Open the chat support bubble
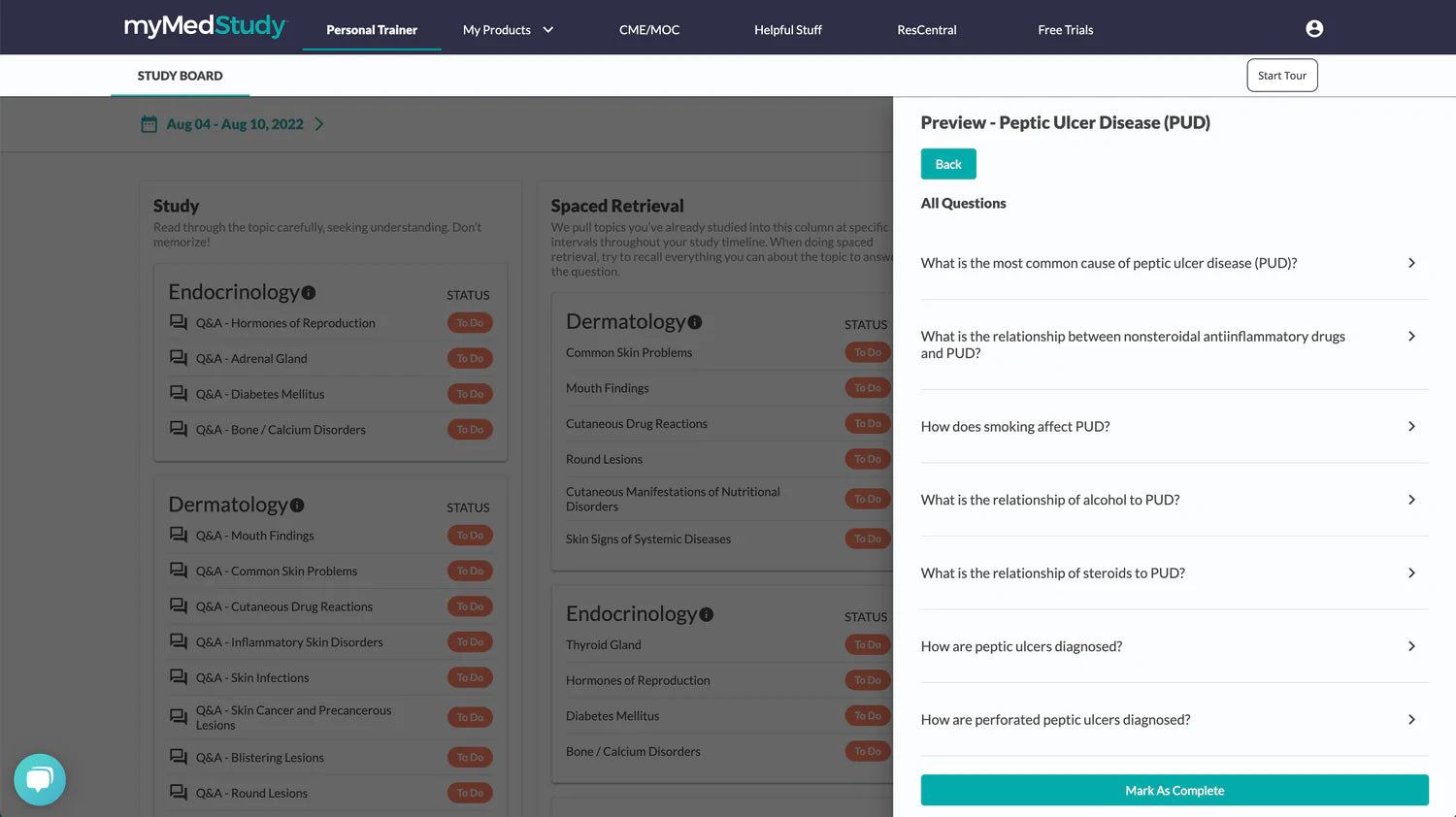Screen dimensions: 1456x817 coord(40,779)
